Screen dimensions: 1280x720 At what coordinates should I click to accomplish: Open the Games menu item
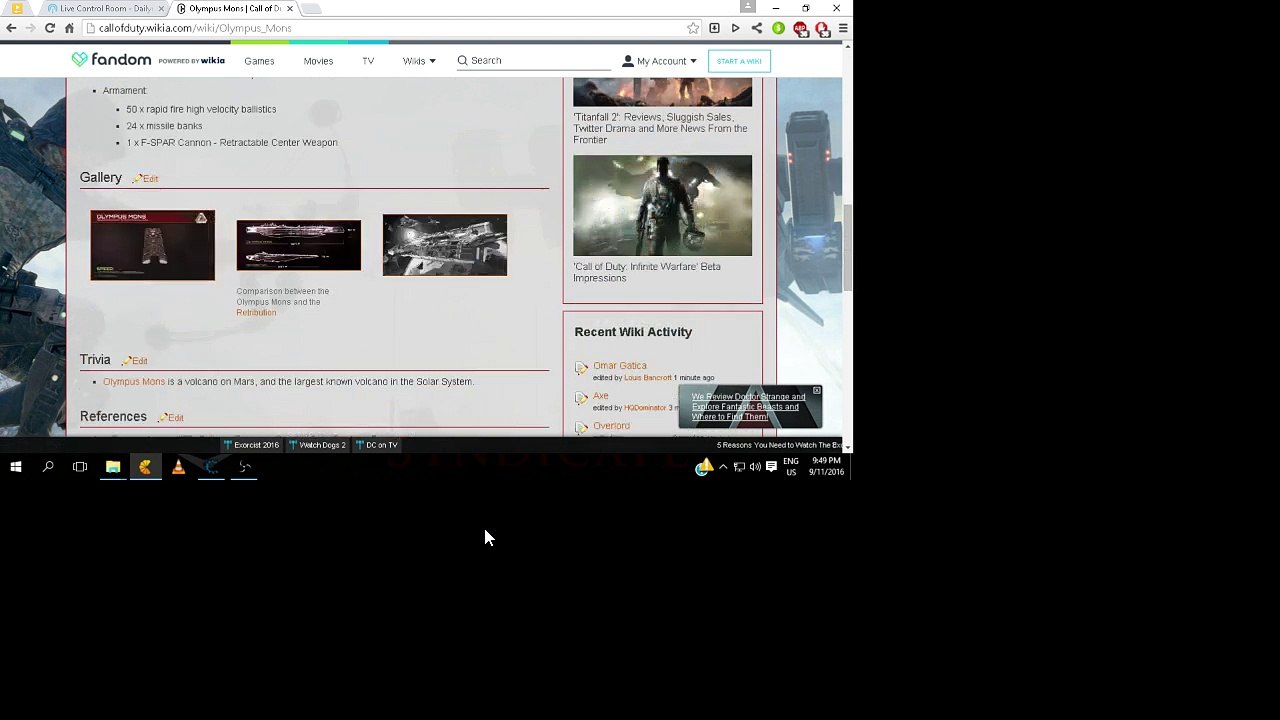(x=259, y=61)
